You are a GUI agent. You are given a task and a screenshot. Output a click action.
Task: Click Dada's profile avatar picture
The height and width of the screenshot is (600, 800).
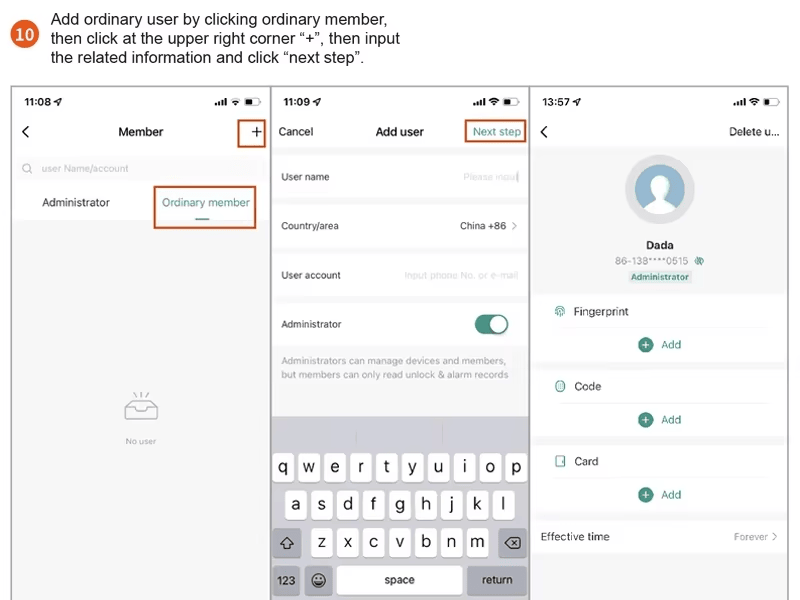(660, 189)
